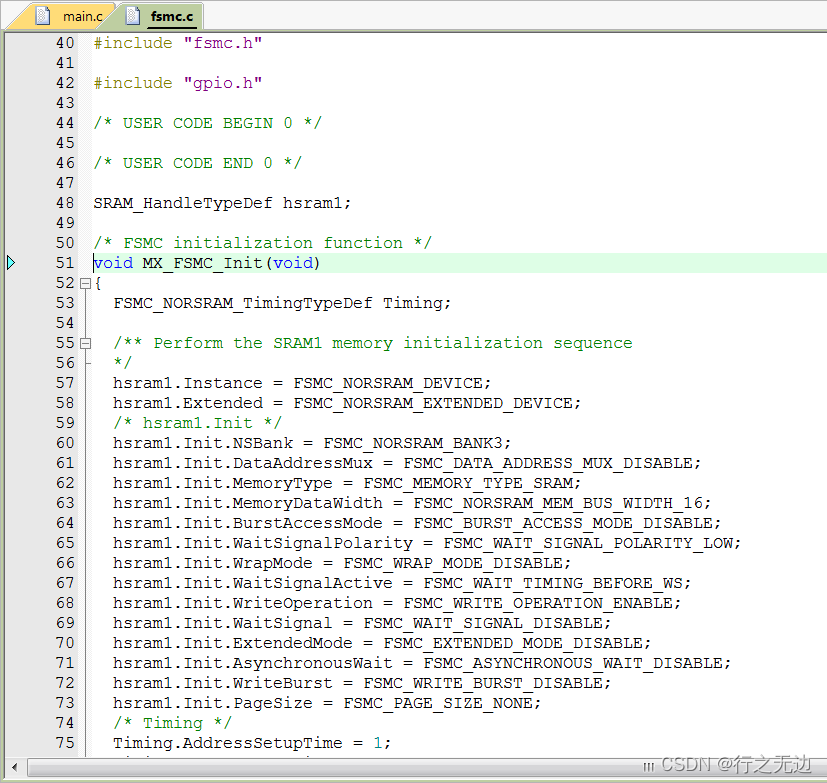The height and width of the screenshot is (783, 827).
Task: Click FSMC_PAGE_SIZE_NONE value
Action: 438,704
